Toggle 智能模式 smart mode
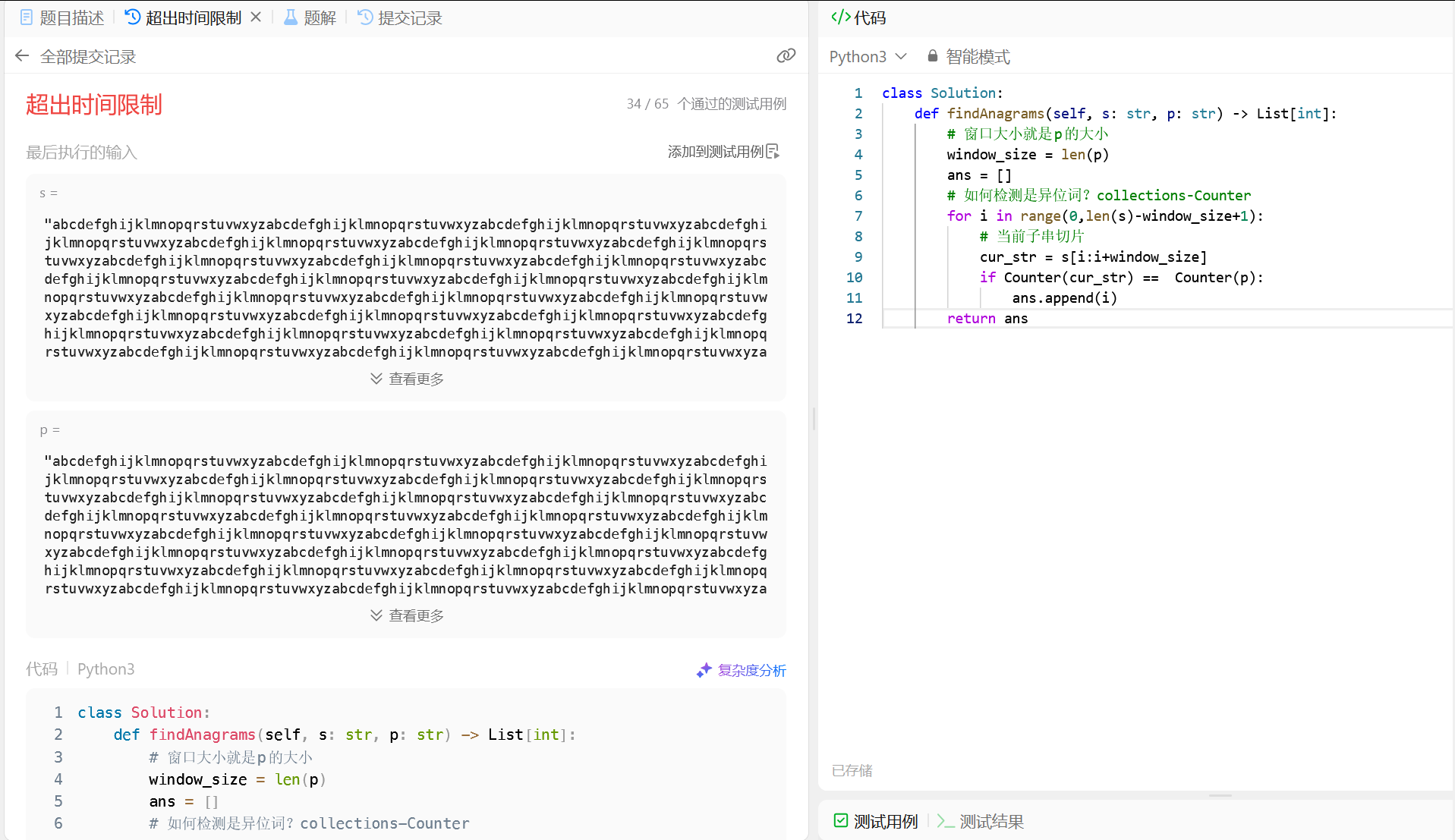 [x=978, y=56]
